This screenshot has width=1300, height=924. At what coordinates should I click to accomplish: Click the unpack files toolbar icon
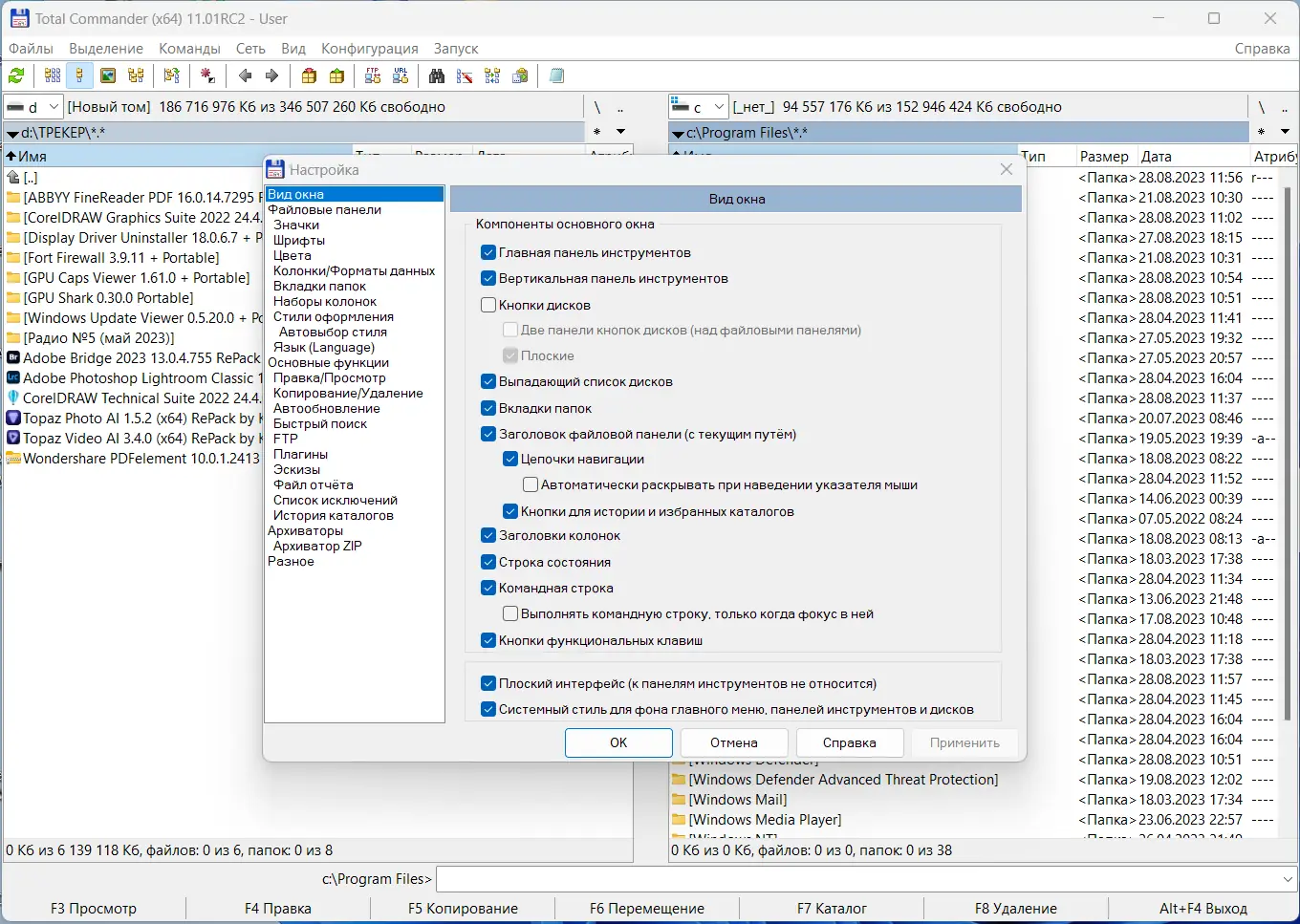coord(336,75)
